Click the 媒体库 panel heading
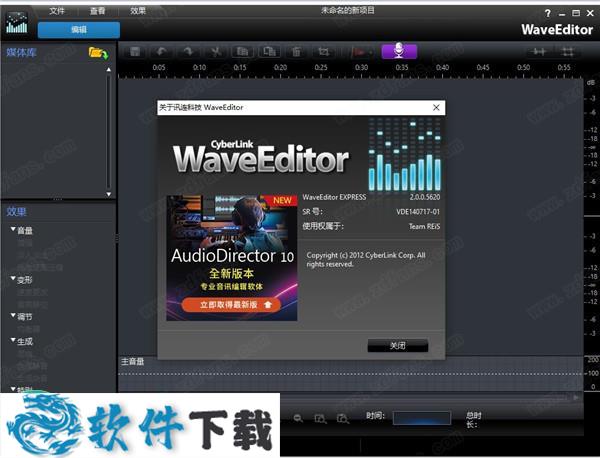The image size is (600, 458). pos(21,52)
